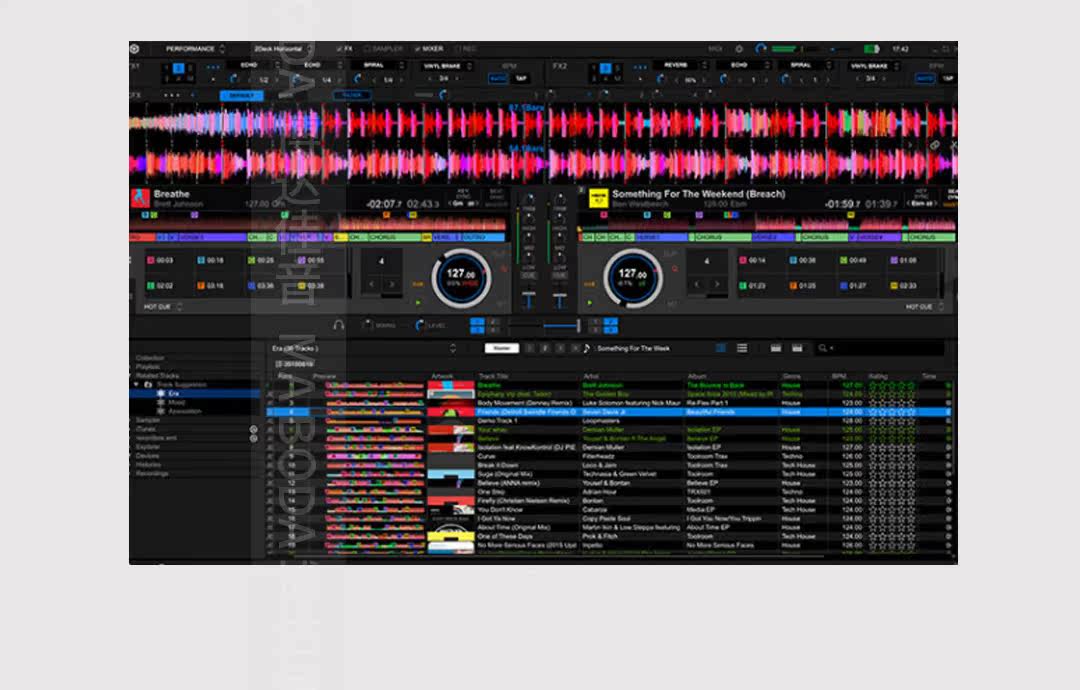1080x690 pixels.
Task: Open the REVERB effect dropdown in FX2
Action: [680, 65]
